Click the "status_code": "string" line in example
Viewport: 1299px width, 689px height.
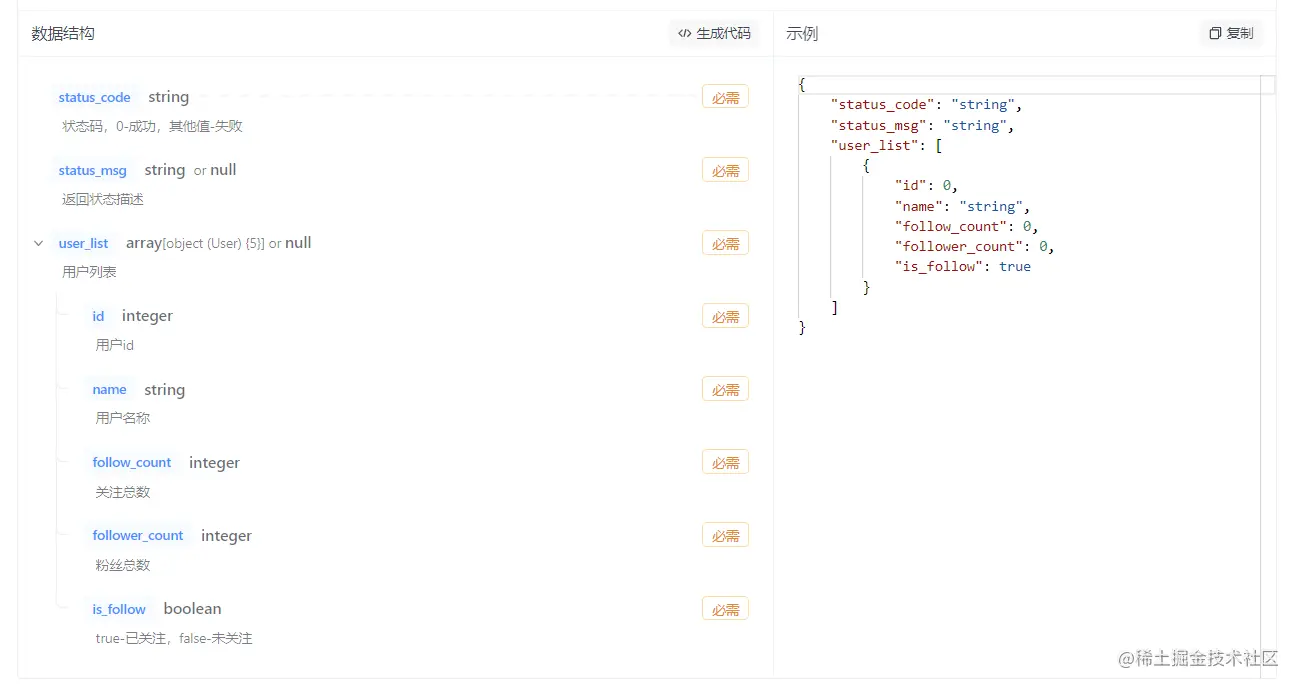926,105
